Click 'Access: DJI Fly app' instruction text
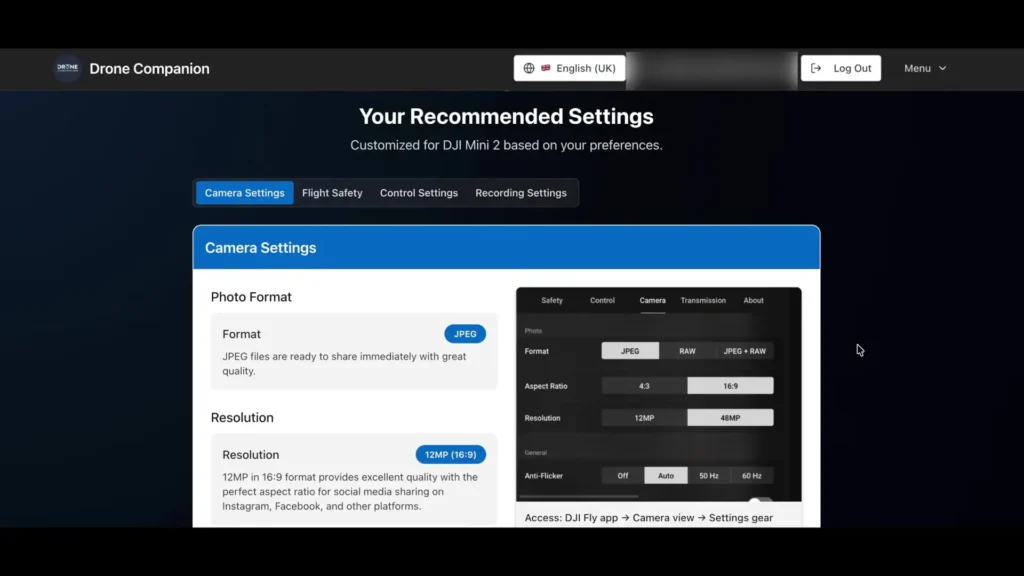1024x576 pixels. pos(648,517)
